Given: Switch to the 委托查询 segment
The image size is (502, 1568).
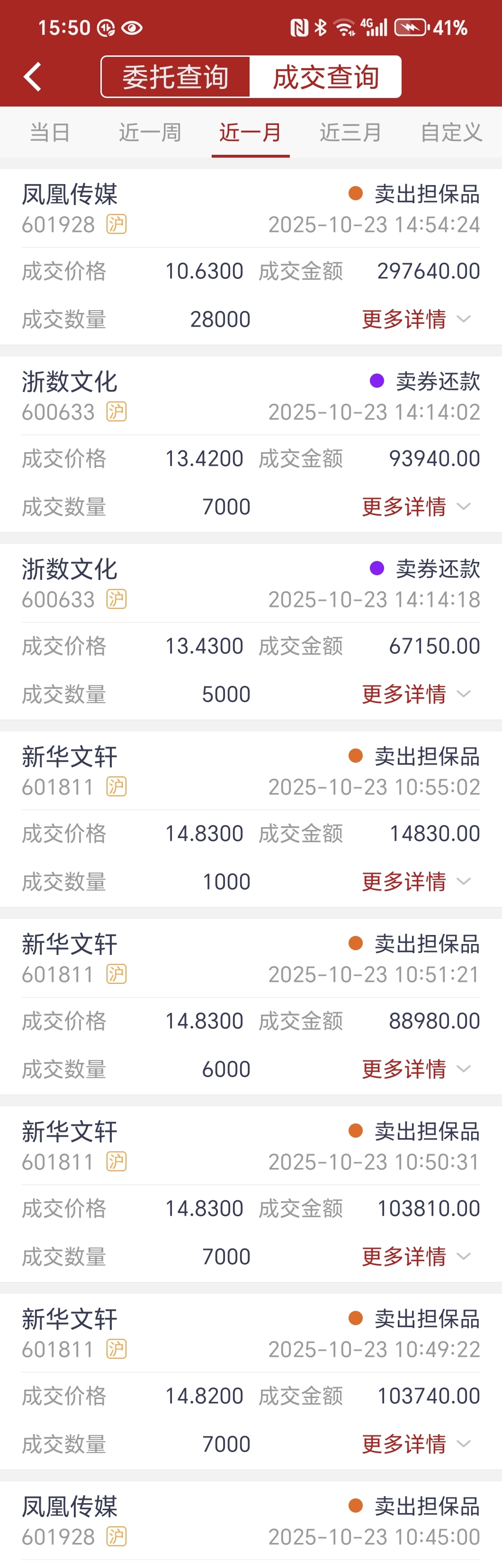Looking at the screenshot, I should pos(175,77).
